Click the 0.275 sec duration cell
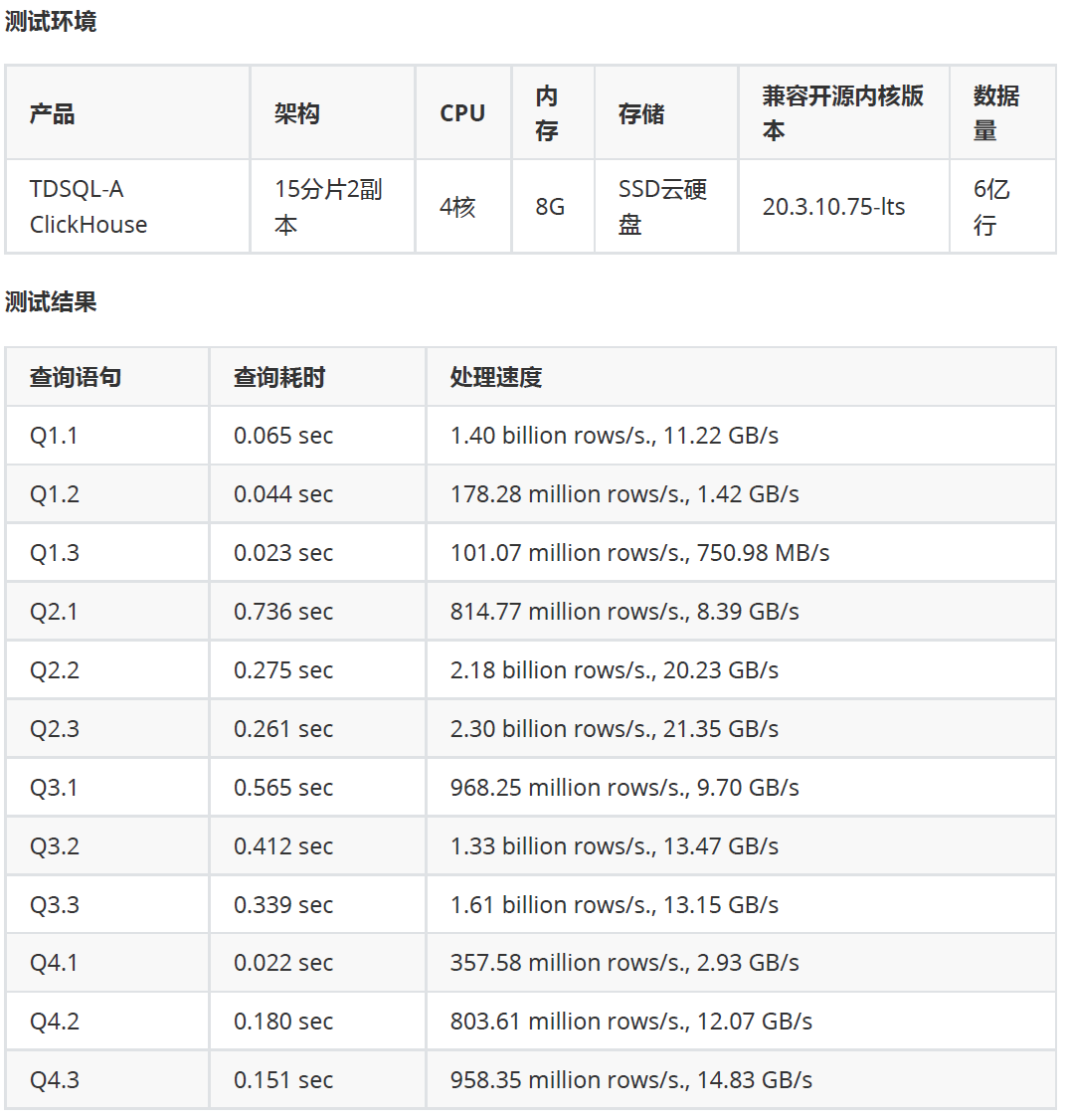Screen dimensions: 1068x1120 (317, 670)
